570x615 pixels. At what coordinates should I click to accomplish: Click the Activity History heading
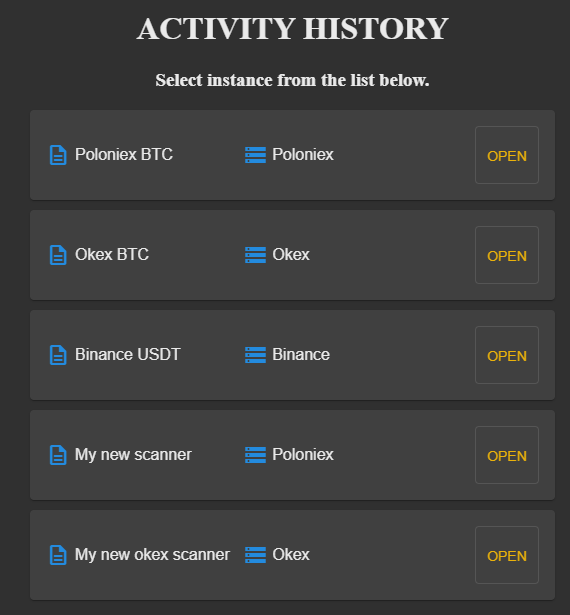click(x=292, y=29)
